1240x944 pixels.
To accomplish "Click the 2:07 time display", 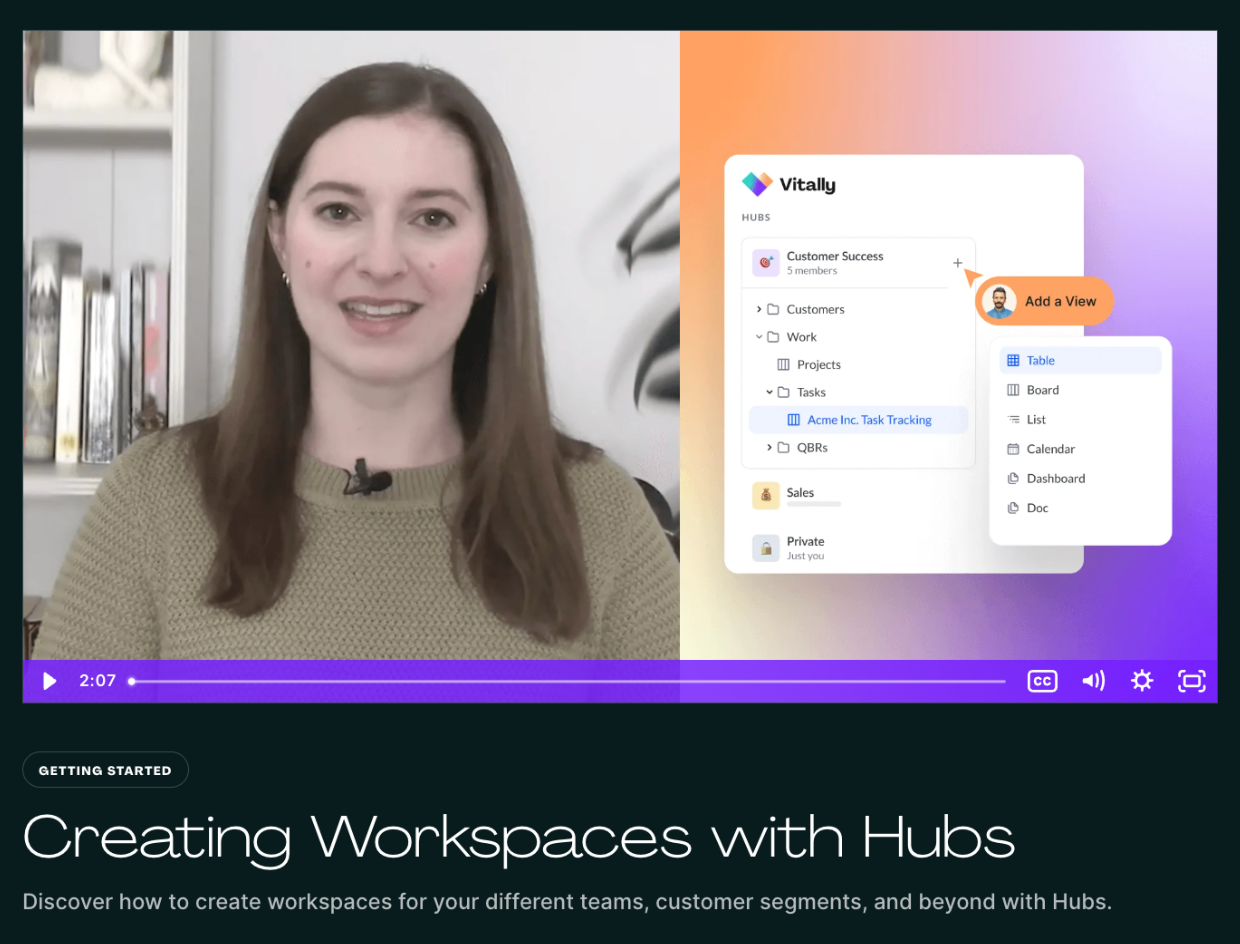I will [98, 681].
